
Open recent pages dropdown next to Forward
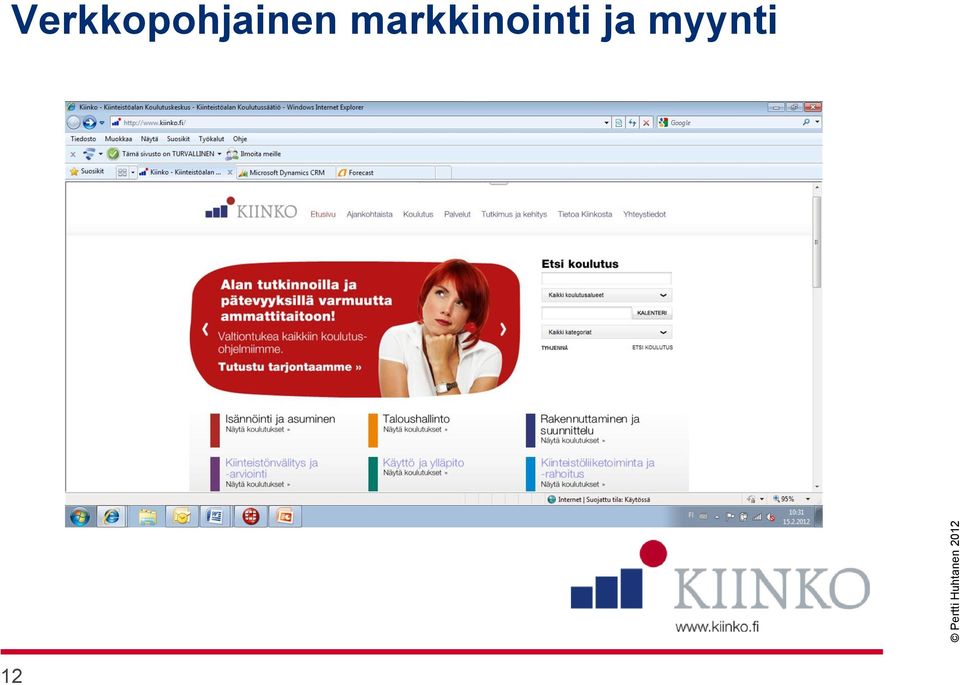click(102, 123)
